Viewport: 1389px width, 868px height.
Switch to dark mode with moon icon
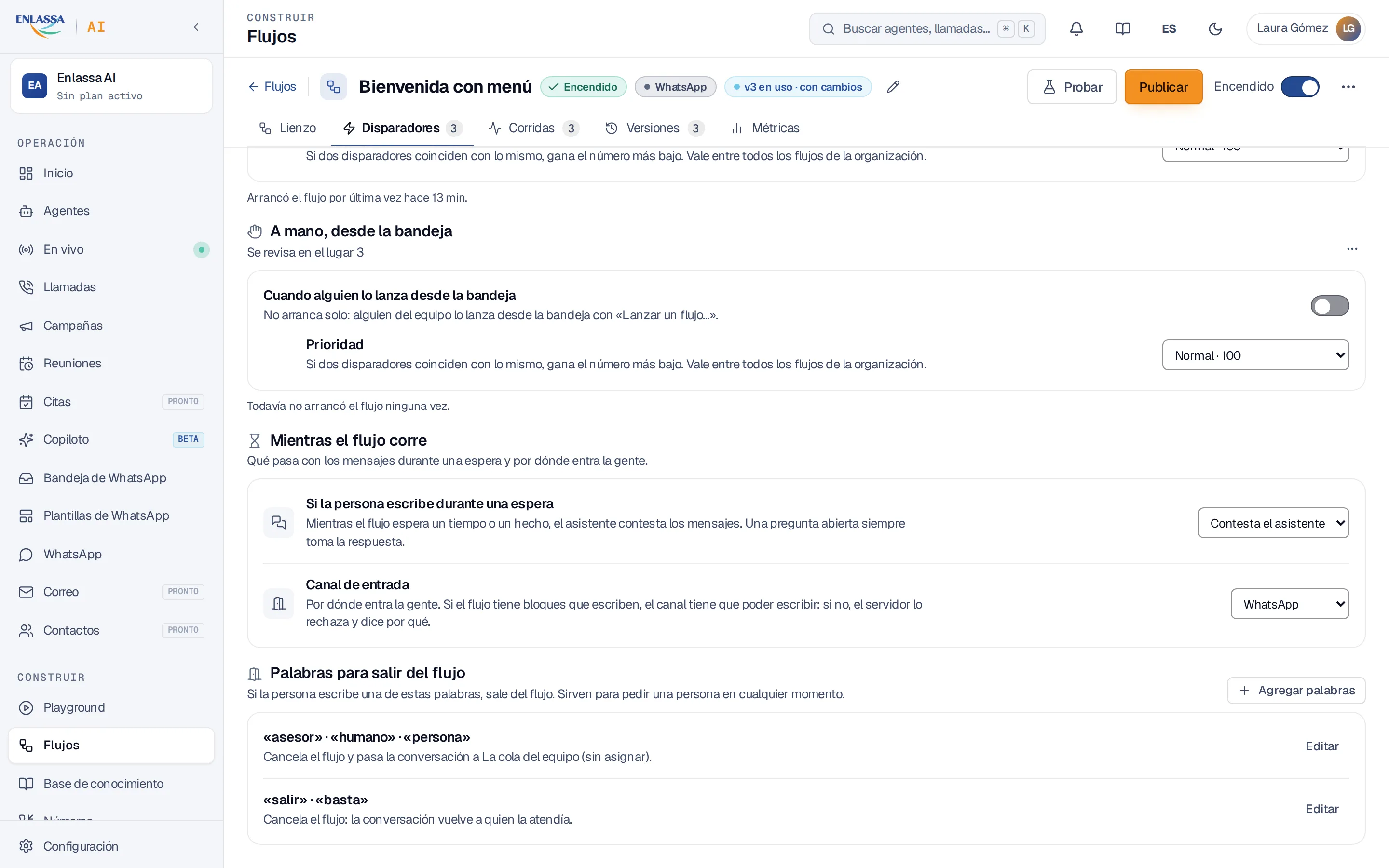1215,29
